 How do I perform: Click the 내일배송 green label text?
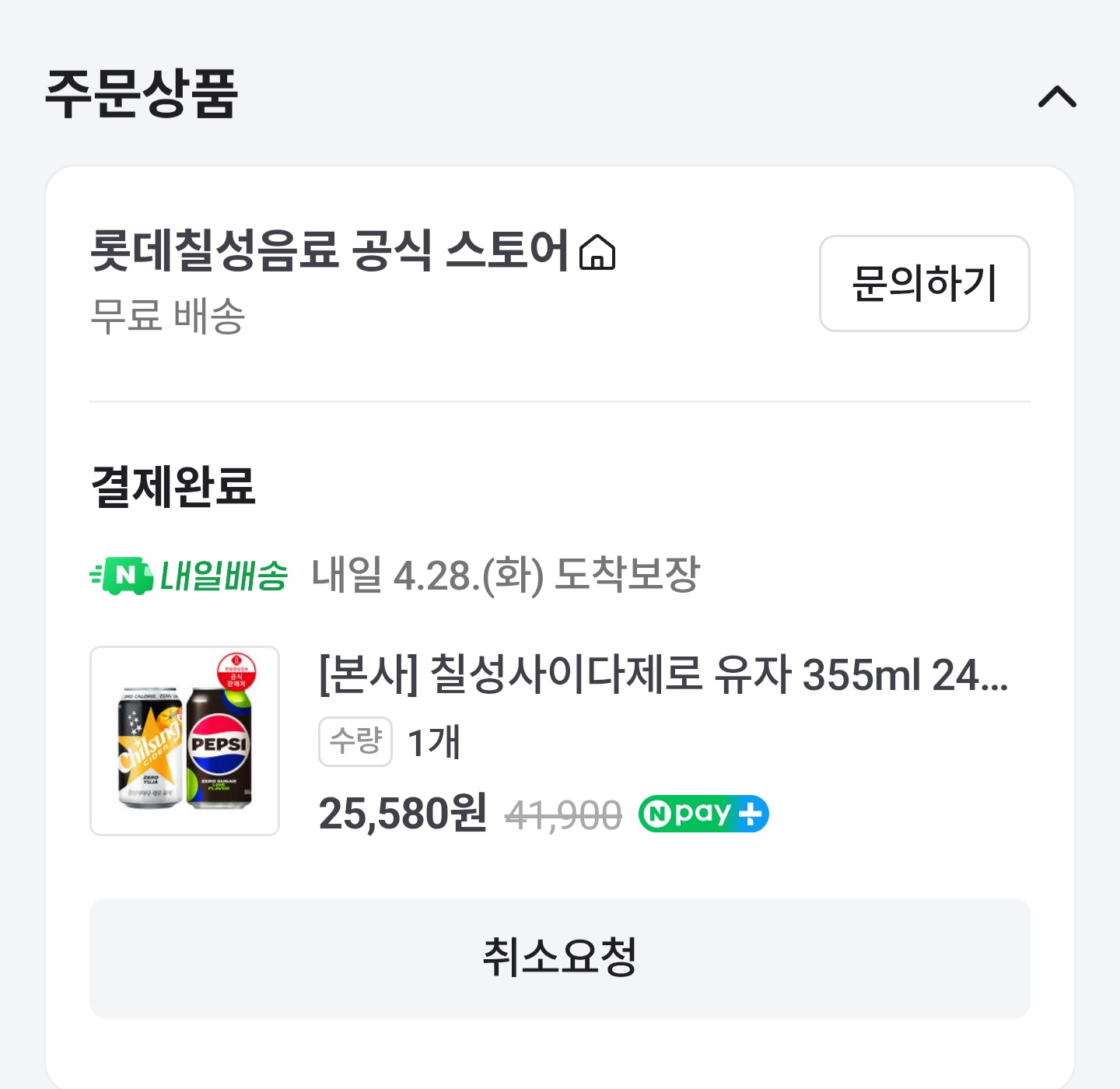click(224, 576)
